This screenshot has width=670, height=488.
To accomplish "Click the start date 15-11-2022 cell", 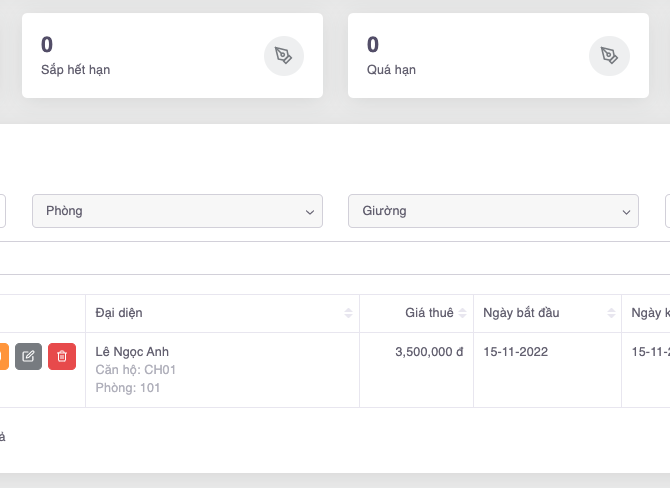I will pyautogui.click(x=515, y=352).
